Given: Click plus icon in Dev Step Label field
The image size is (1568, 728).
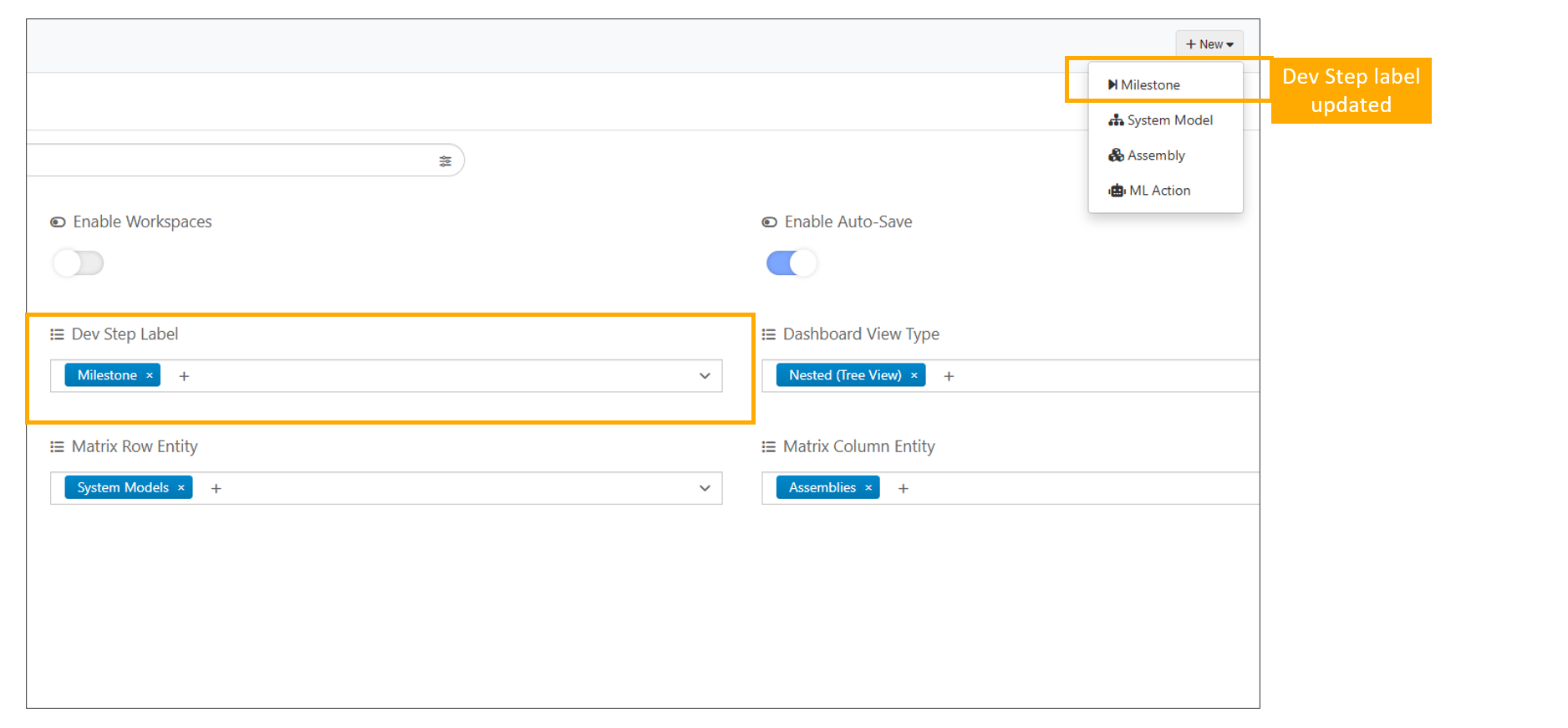Looking at the screenshot, I should click(184, 376).
